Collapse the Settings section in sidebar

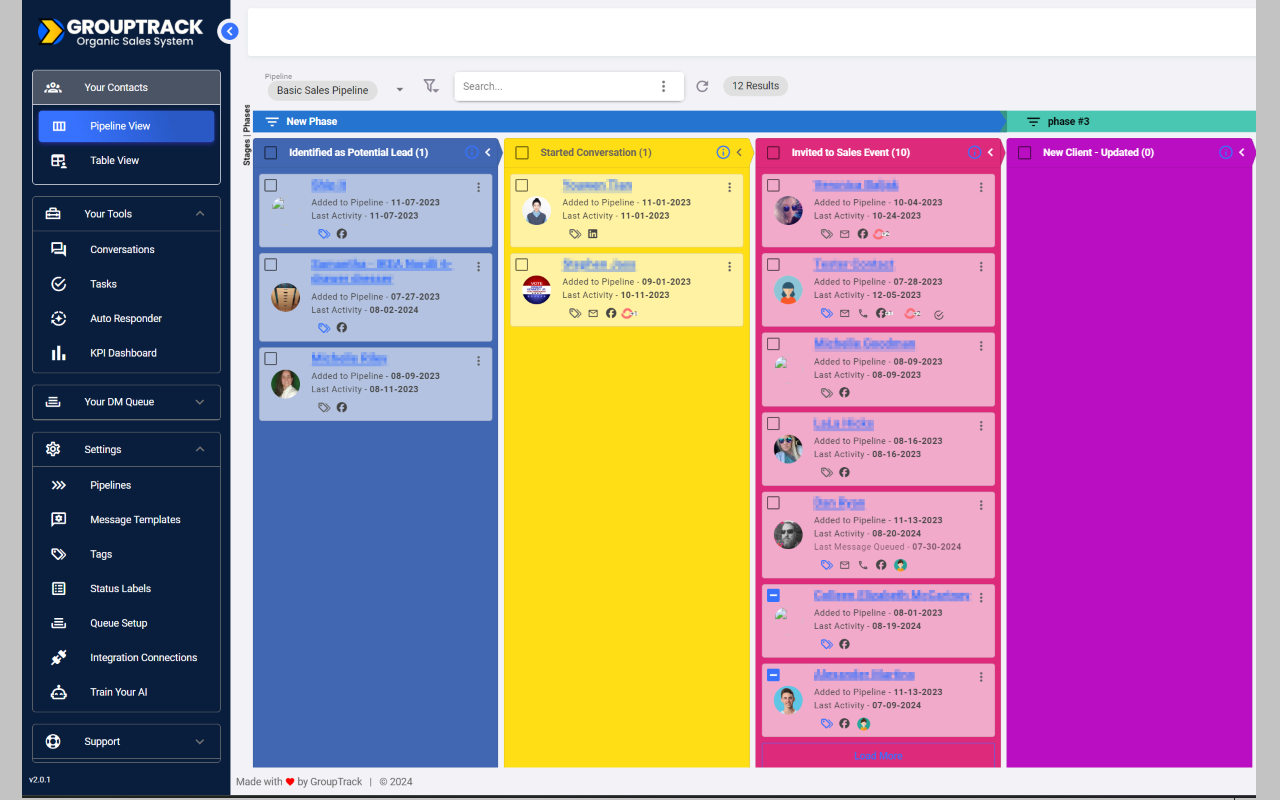(x=200, y=450)
